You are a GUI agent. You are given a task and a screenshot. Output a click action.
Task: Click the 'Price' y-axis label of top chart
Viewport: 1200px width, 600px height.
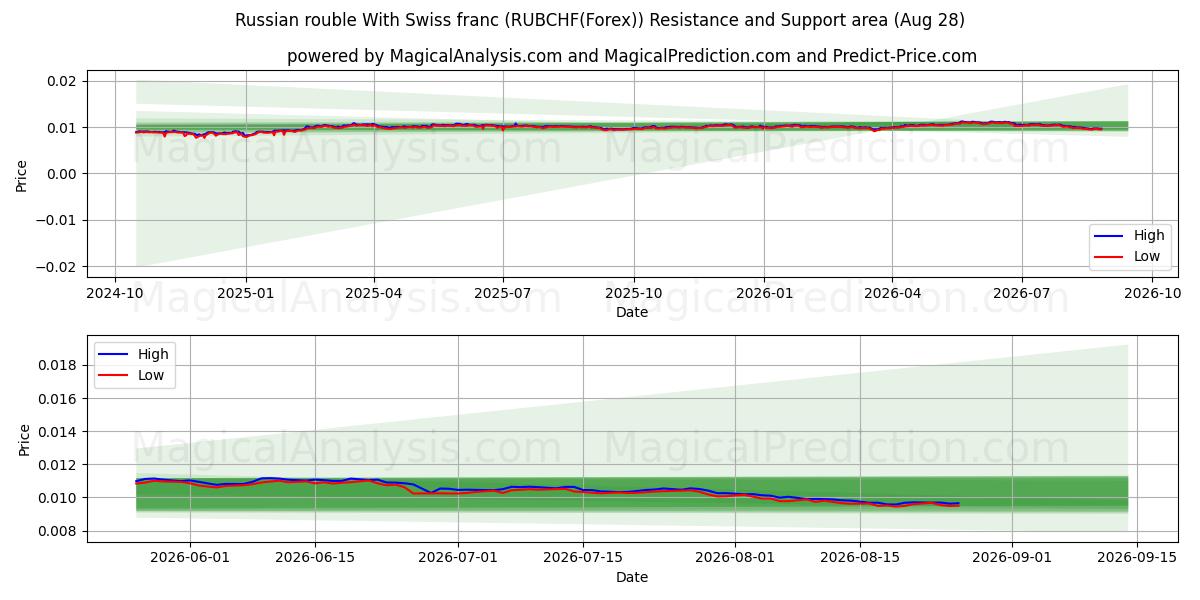coord(22,174)
